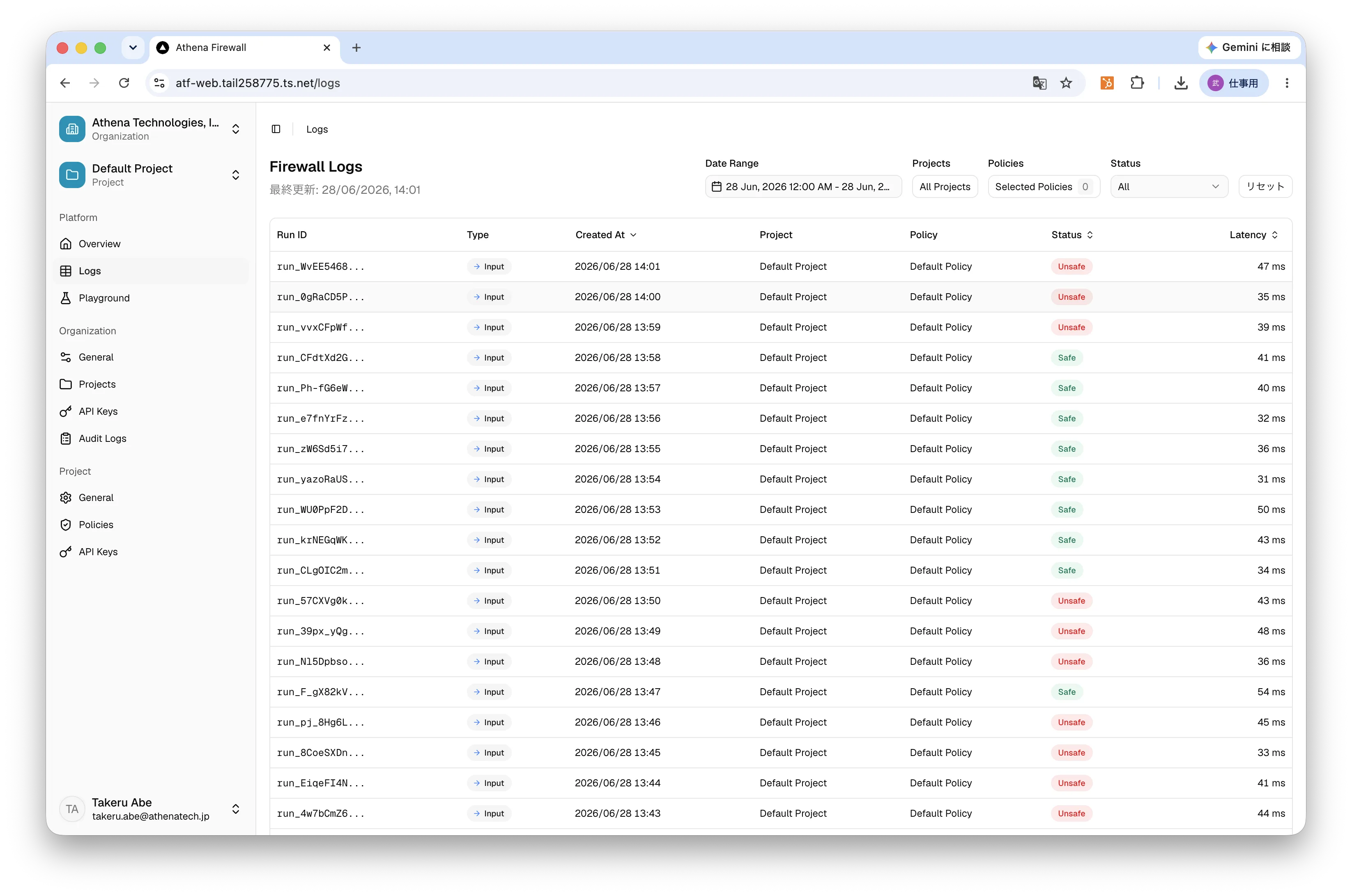Image resolution: width=1352 pixels, height=896 pixels.
Task: Click the Default Project folder icon
Action: (x=72, y=175)
